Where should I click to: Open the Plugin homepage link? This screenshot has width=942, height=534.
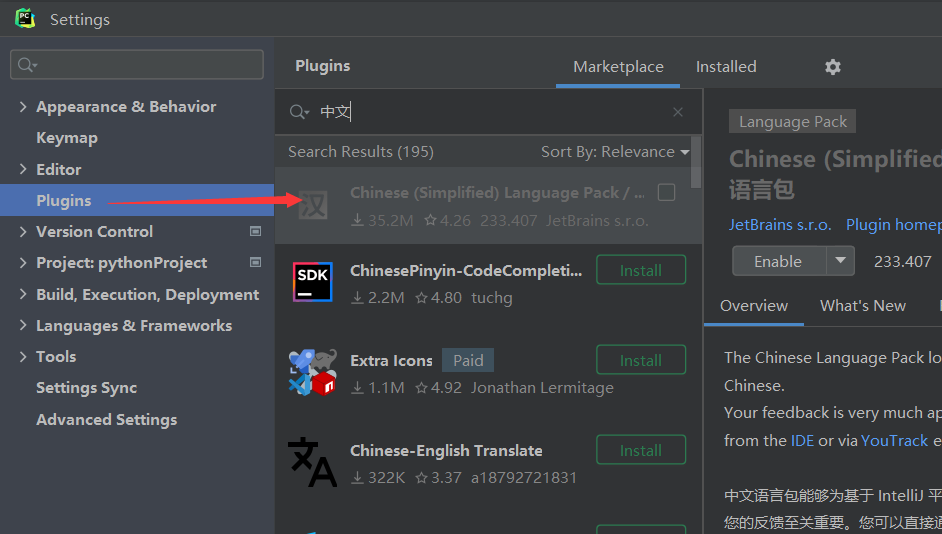pos(894,225)
